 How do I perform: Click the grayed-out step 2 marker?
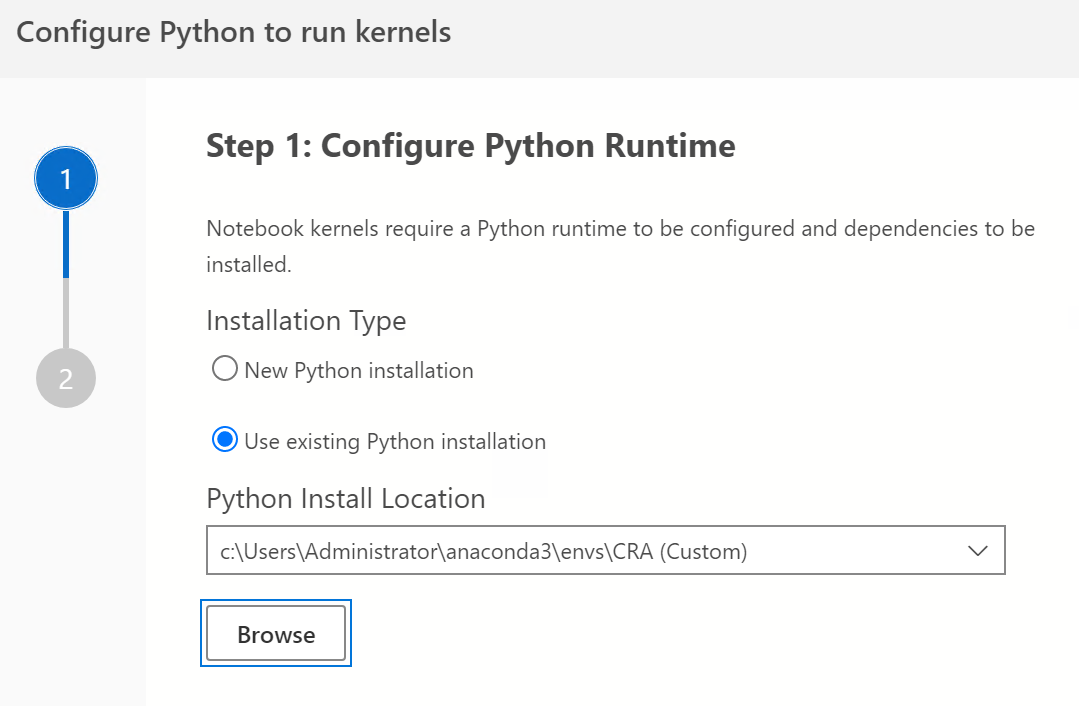coord(66,378)
